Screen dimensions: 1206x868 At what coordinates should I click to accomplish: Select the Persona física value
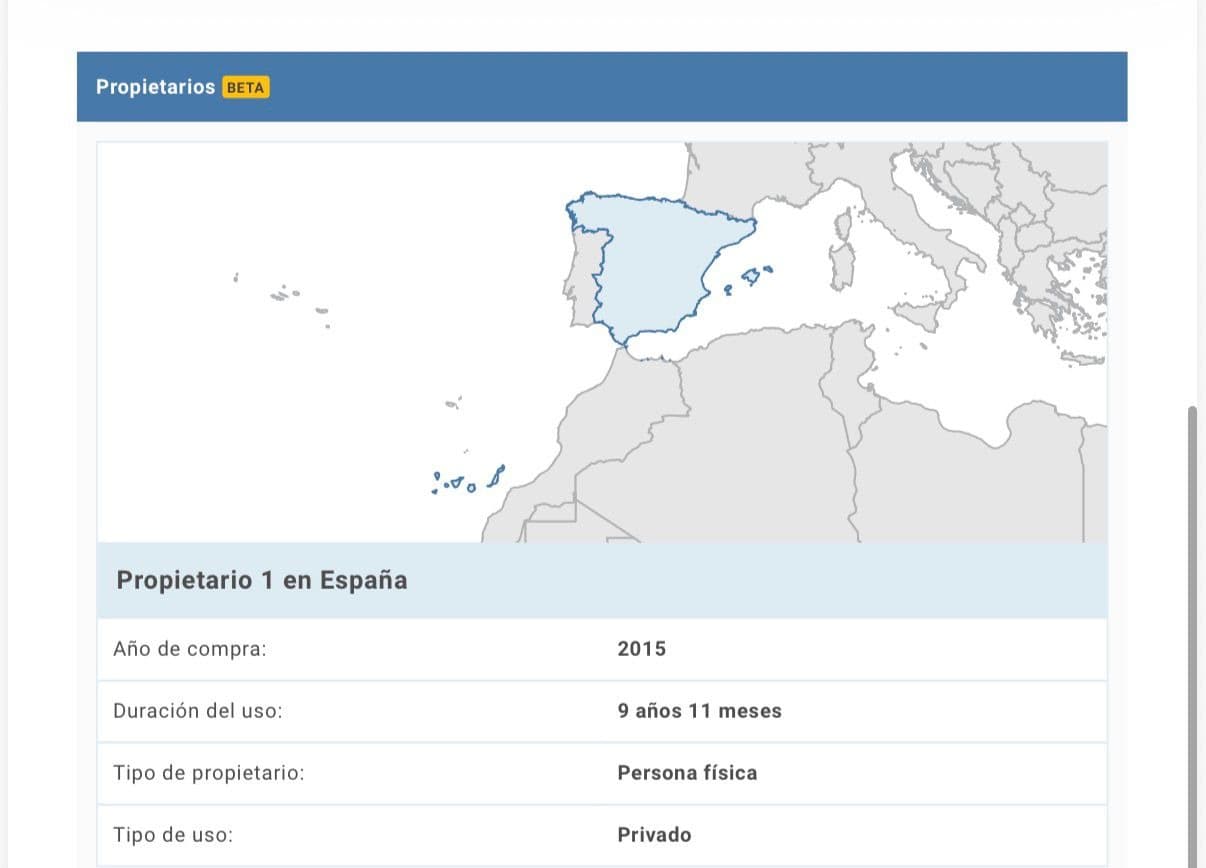tap(687, 773)
